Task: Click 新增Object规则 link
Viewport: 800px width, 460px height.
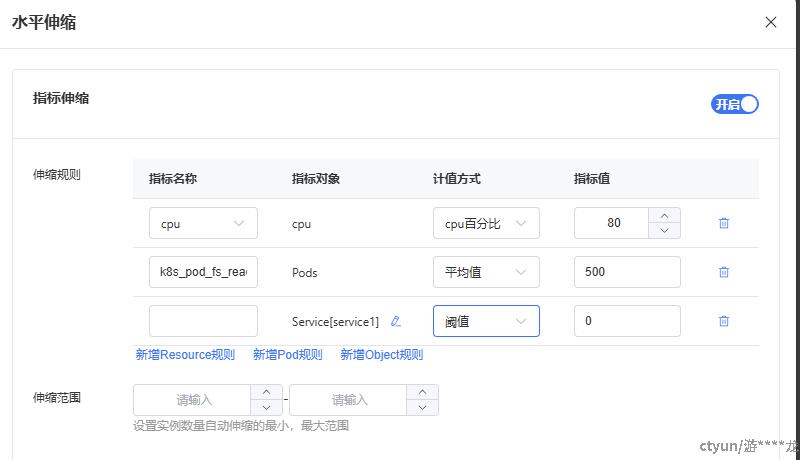Action: click(381, 354)
